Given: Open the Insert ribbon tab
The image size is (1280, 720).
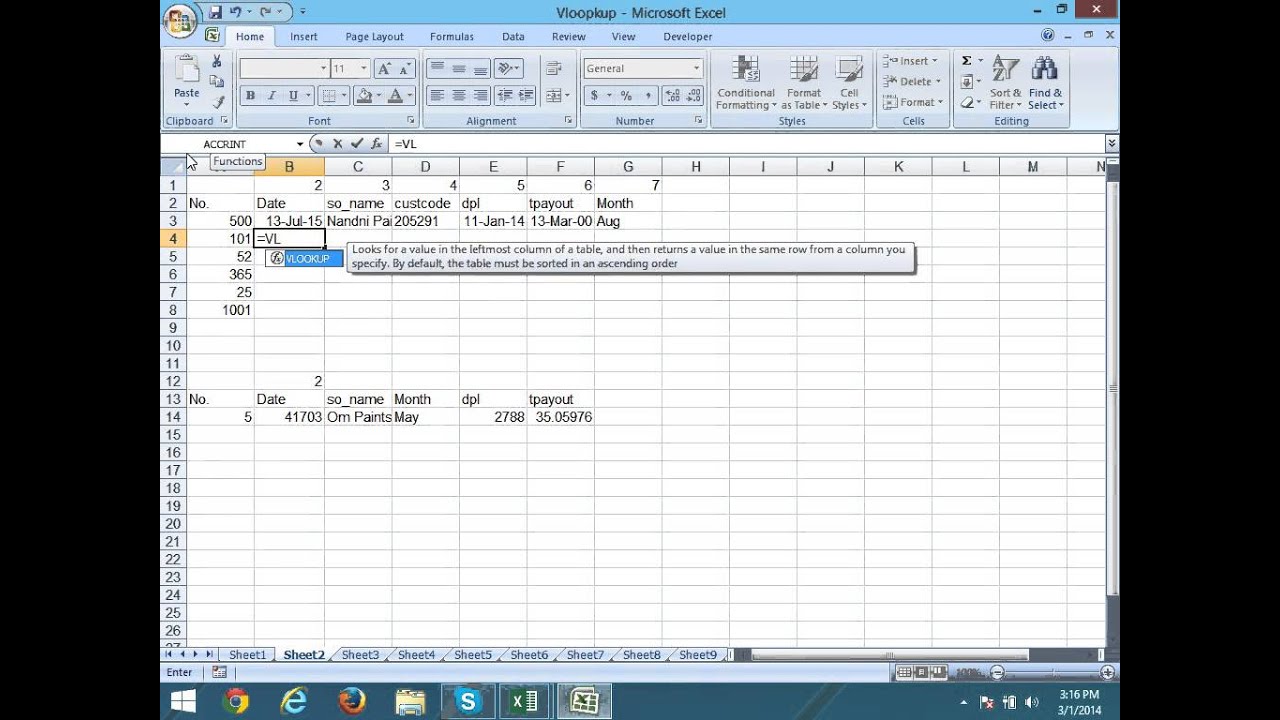Looking at the screenshot, I should pos(304,37).
